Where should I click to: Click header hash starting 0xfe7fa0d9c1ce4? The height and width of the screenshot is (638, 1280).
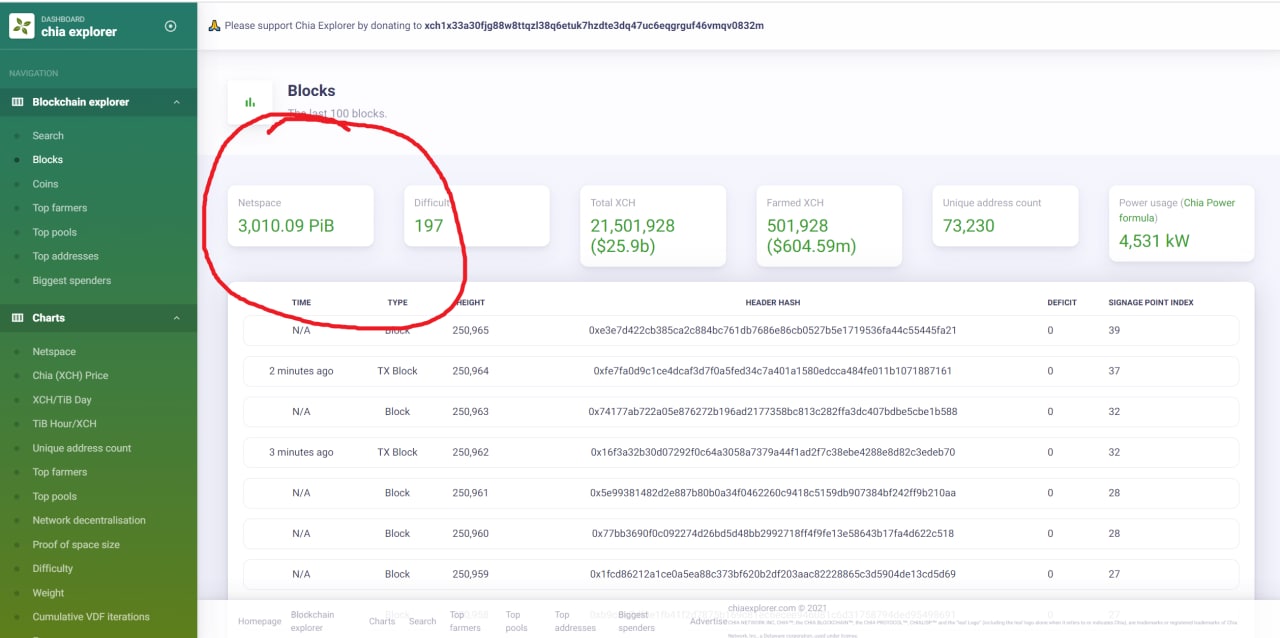tap(773, 371)
